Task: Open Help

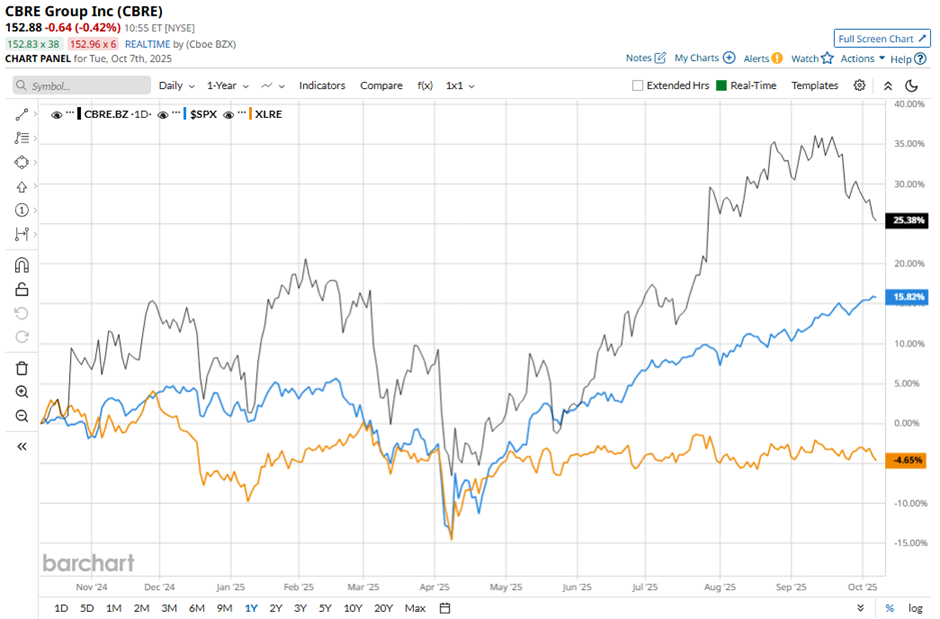Action: [x=908, y=59]
